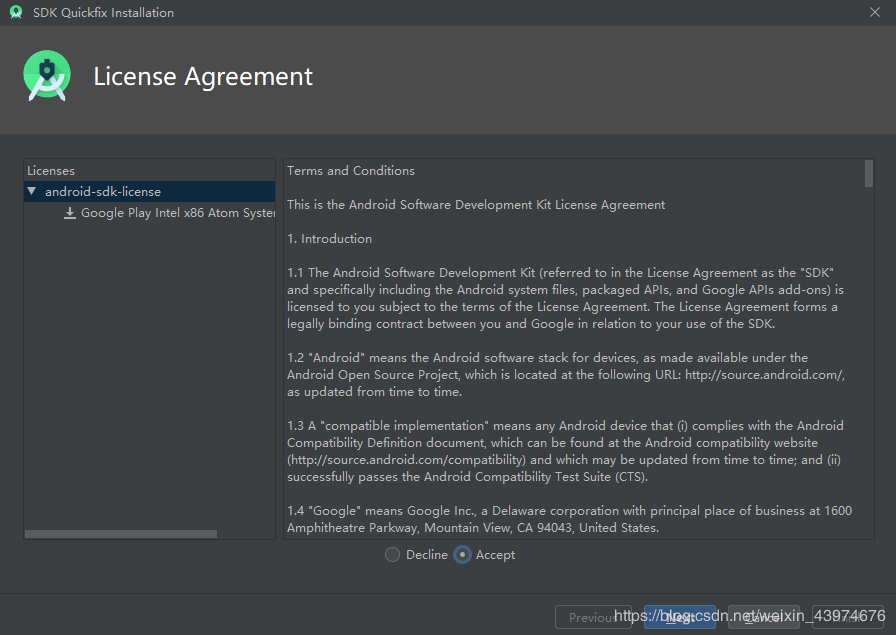This screenshot has width=896, height=635.
Task: Collapse the android-sdk-license tree node
Action: (x=31, y=190)
